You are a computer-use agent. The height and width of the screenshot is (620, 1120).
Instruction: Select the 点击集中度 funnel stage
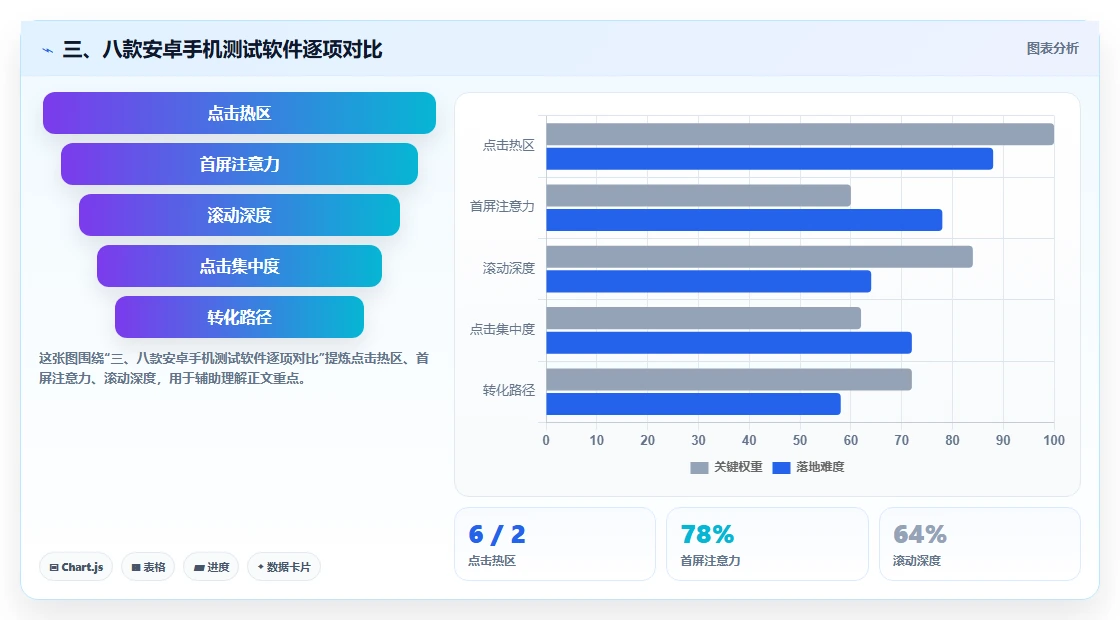239,266
